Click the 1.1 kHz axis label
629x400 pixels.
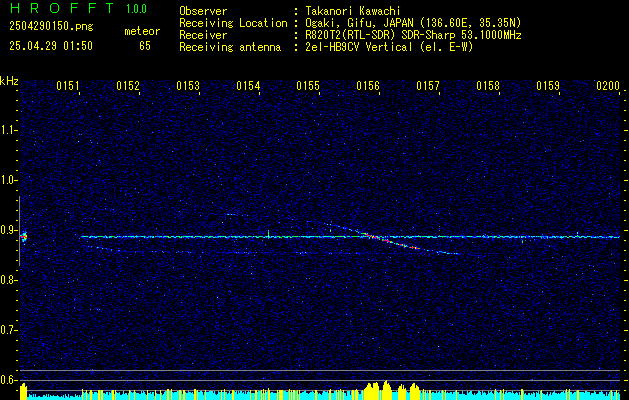click(9, 130)
